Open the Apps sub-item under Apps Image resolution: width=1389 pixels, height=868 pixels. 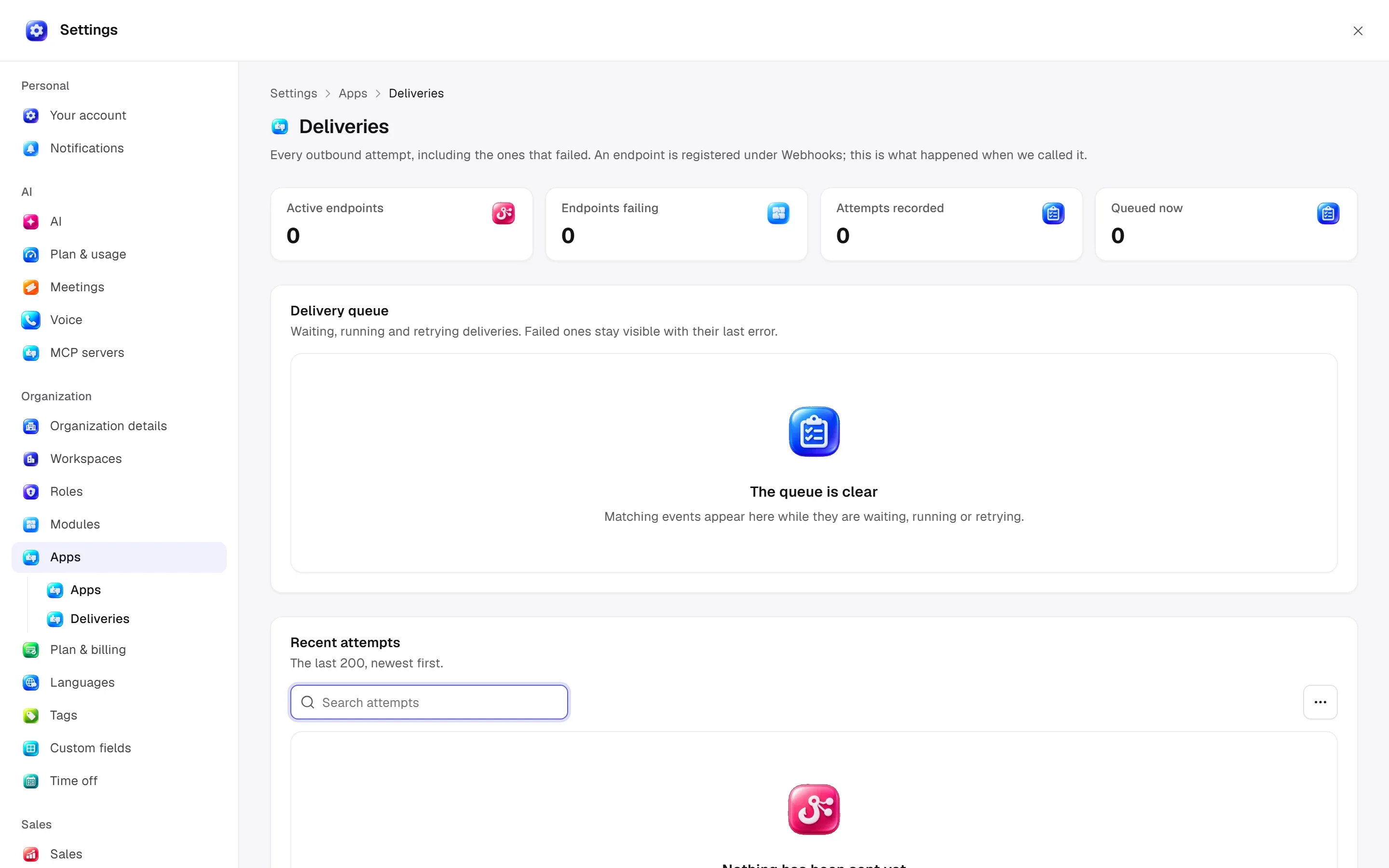(85, 590)
